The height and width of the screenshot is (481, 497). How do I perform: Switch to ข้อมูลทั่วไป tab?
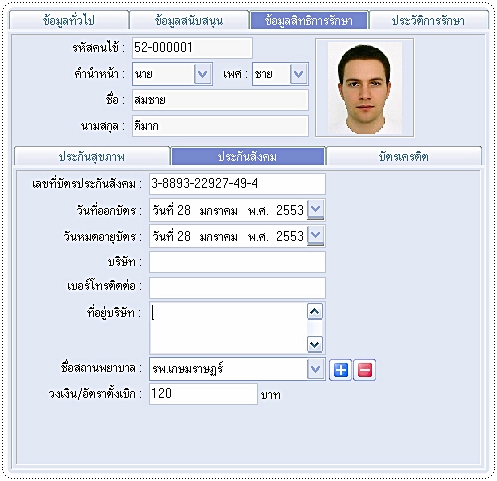pos(69,20)
